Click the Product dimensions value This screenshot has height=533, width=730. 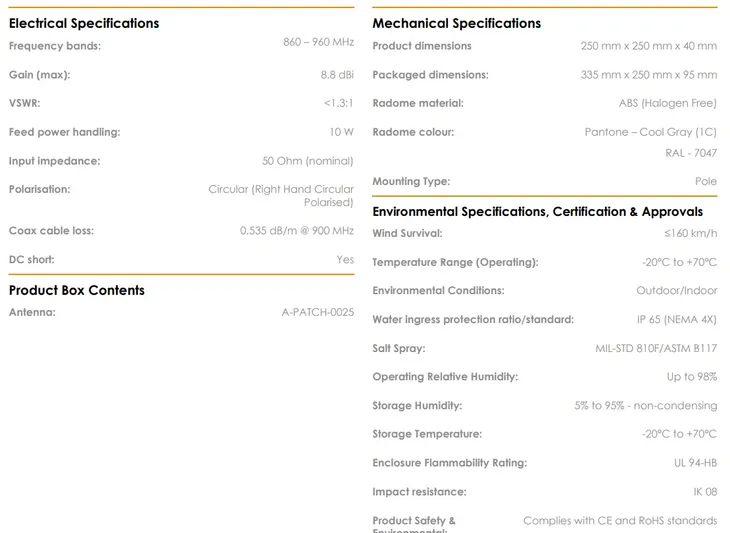click(x=649, y=46)
